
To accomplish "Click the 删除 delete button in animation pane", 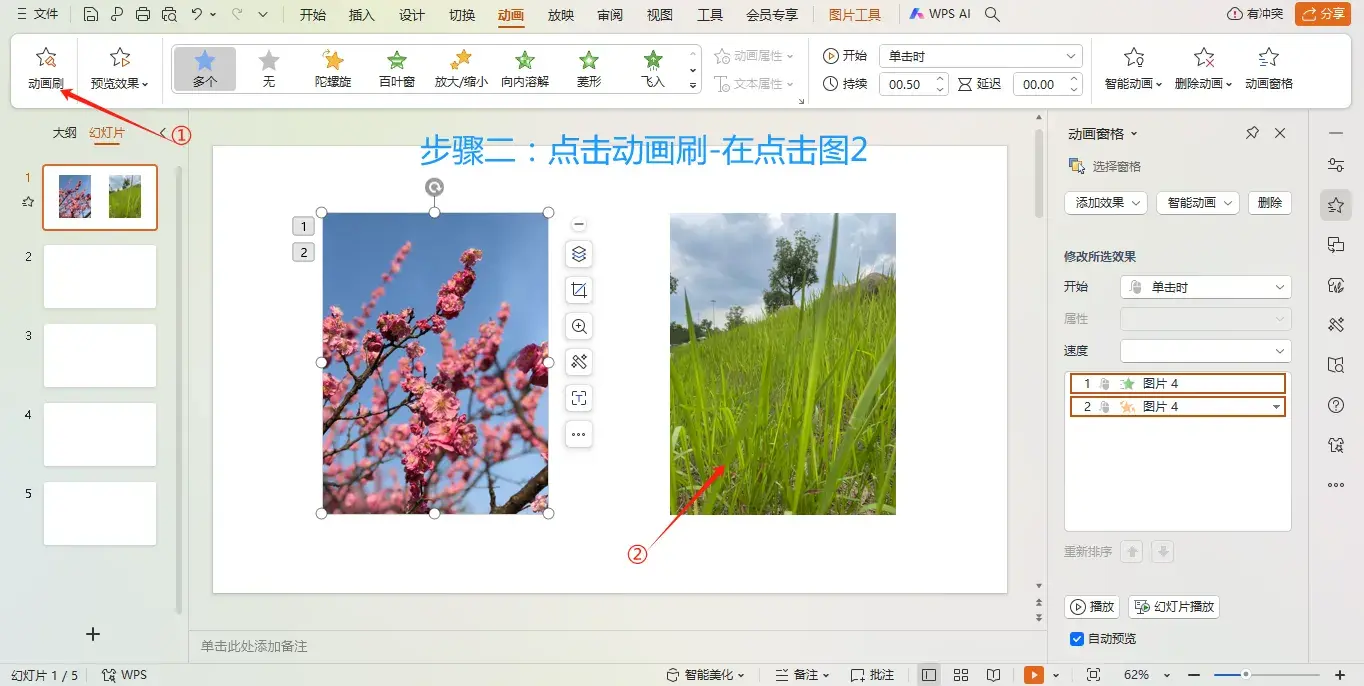I will pyautogui.click(x=1269, y=203).
